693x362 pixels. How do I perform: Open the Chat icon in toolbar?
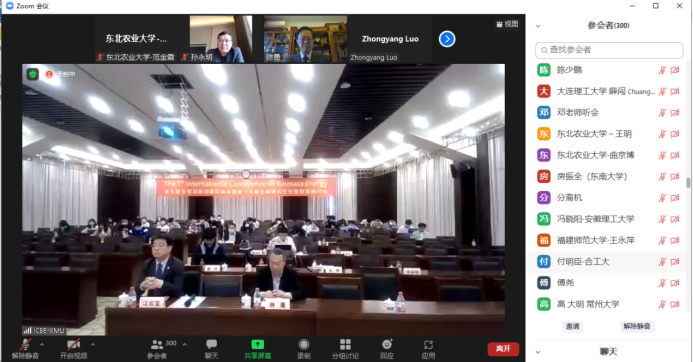click(212, 344)
